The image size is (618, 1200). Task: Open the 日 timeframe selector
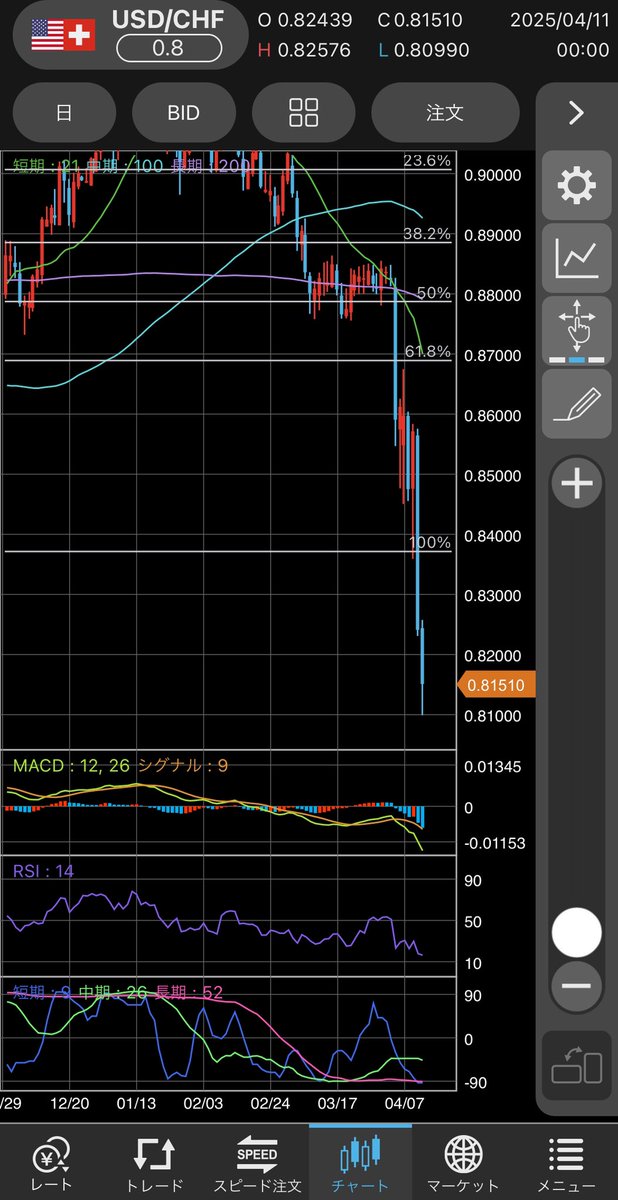pyautogui.click(x=63, y=113)
